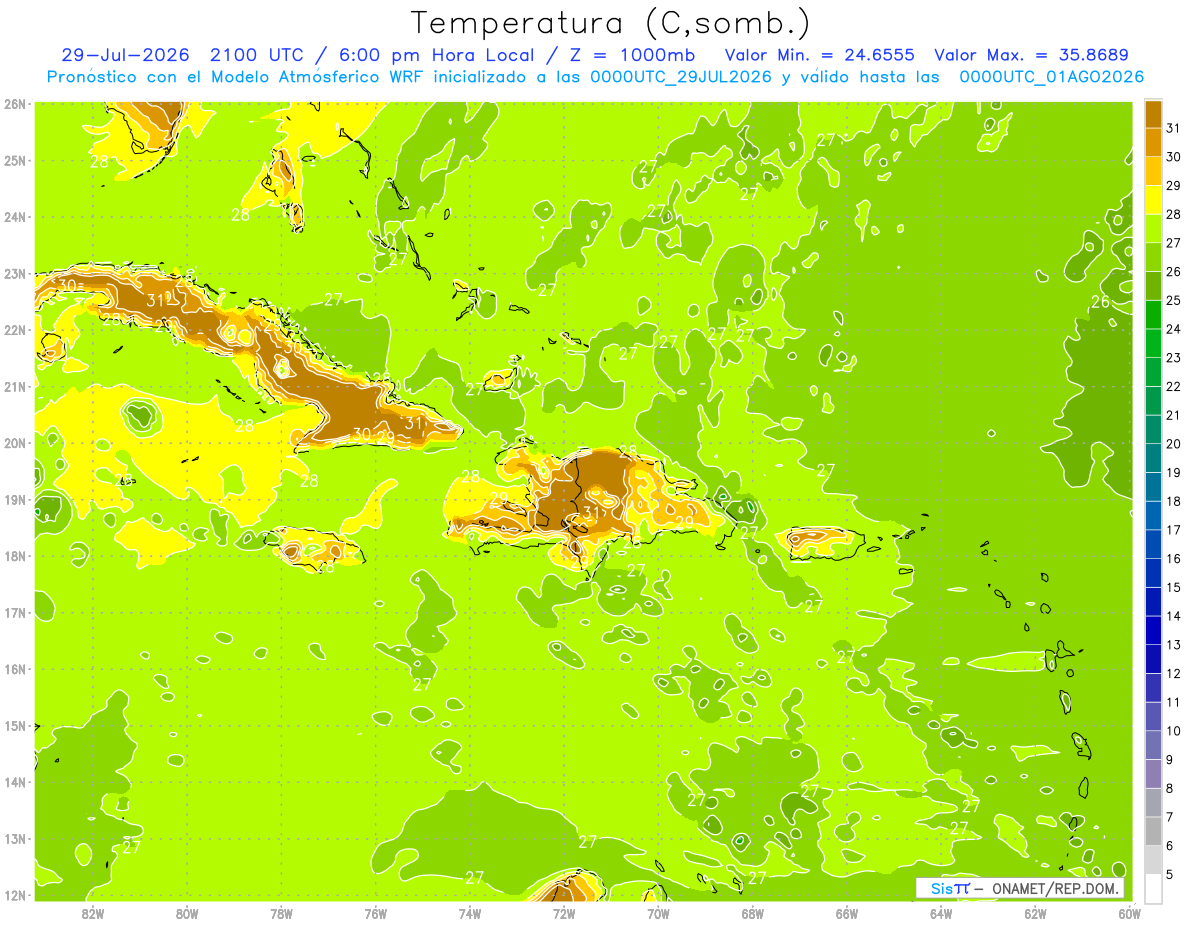Pick yellow legend band between 28 and 29
This screenshot has height=927, width=1200.
click(1153, 200)
